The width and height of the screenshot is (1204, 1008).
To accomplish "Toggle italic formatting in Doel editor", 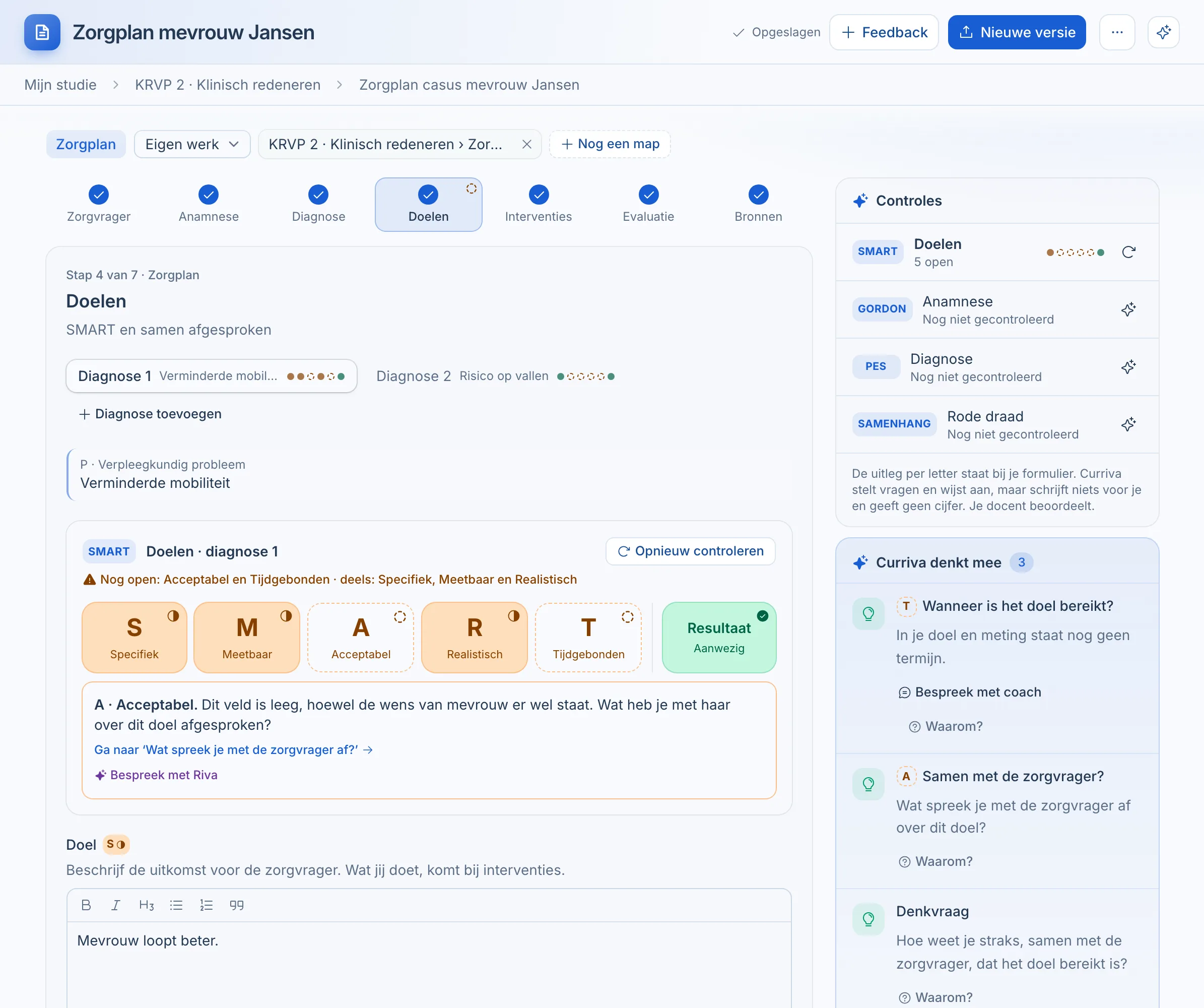I will [115, 905].
